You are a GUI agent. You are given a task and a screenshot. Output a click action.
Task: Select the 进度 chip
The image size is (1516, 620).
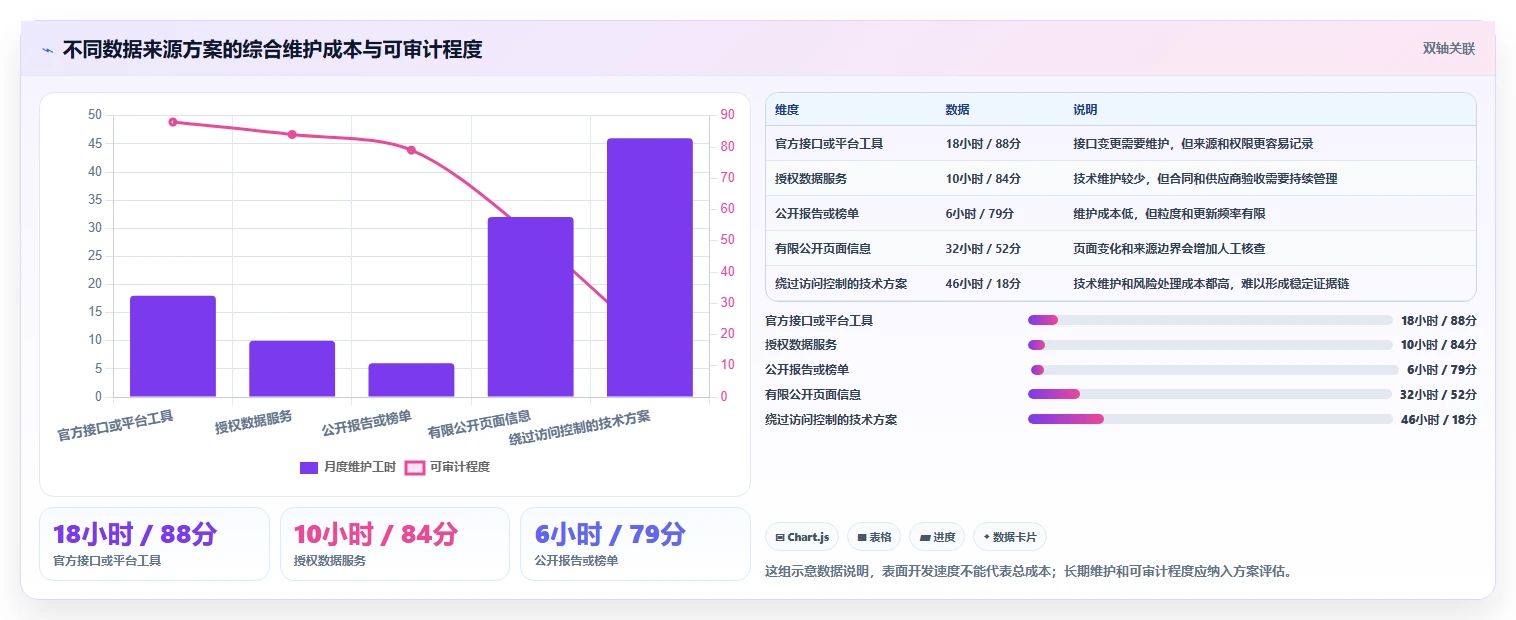937,537
